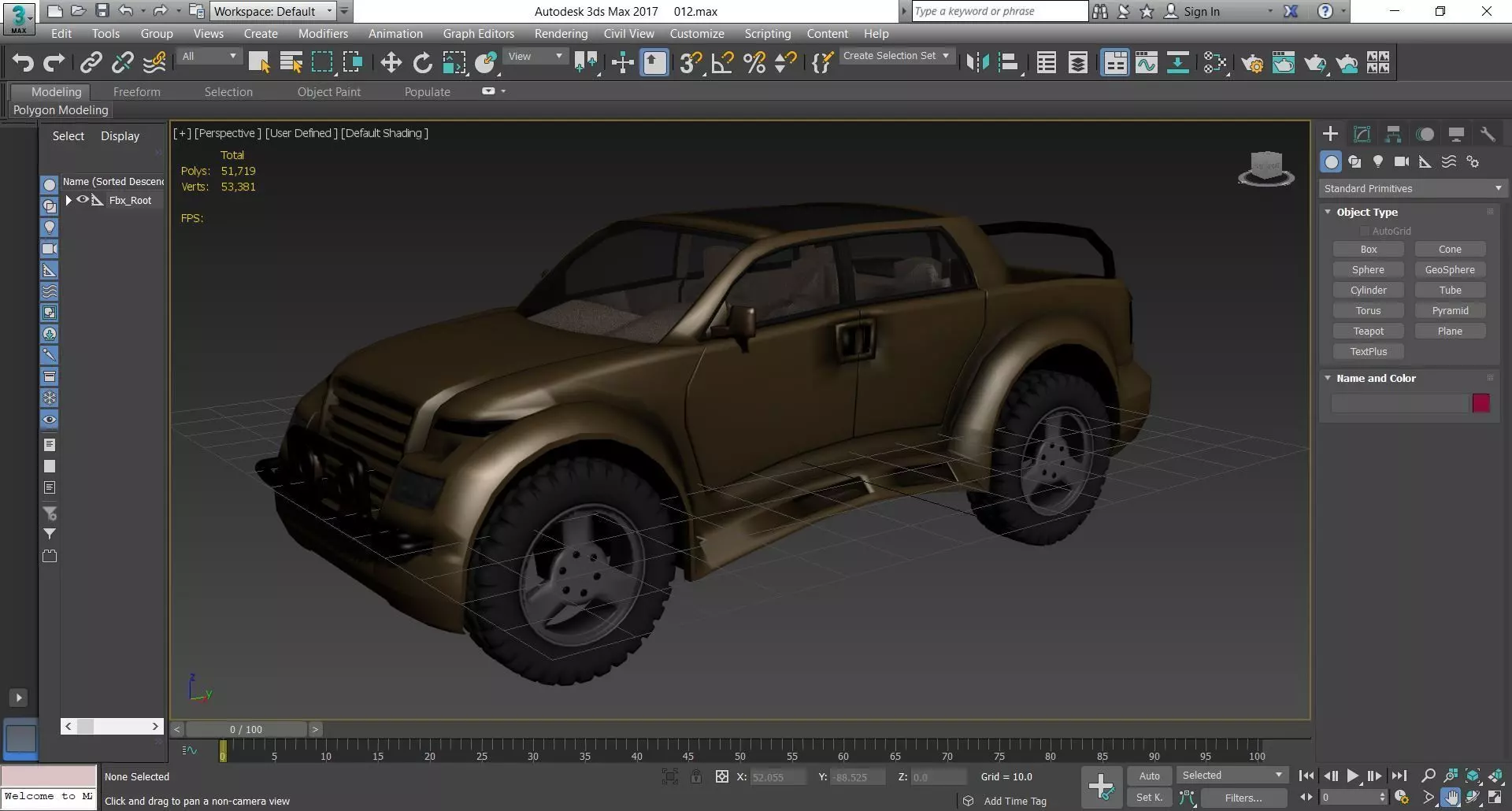The width and height of the screenshot is (1512, 811).
Task: Toggle Percent Snap button
Action: 754,63
